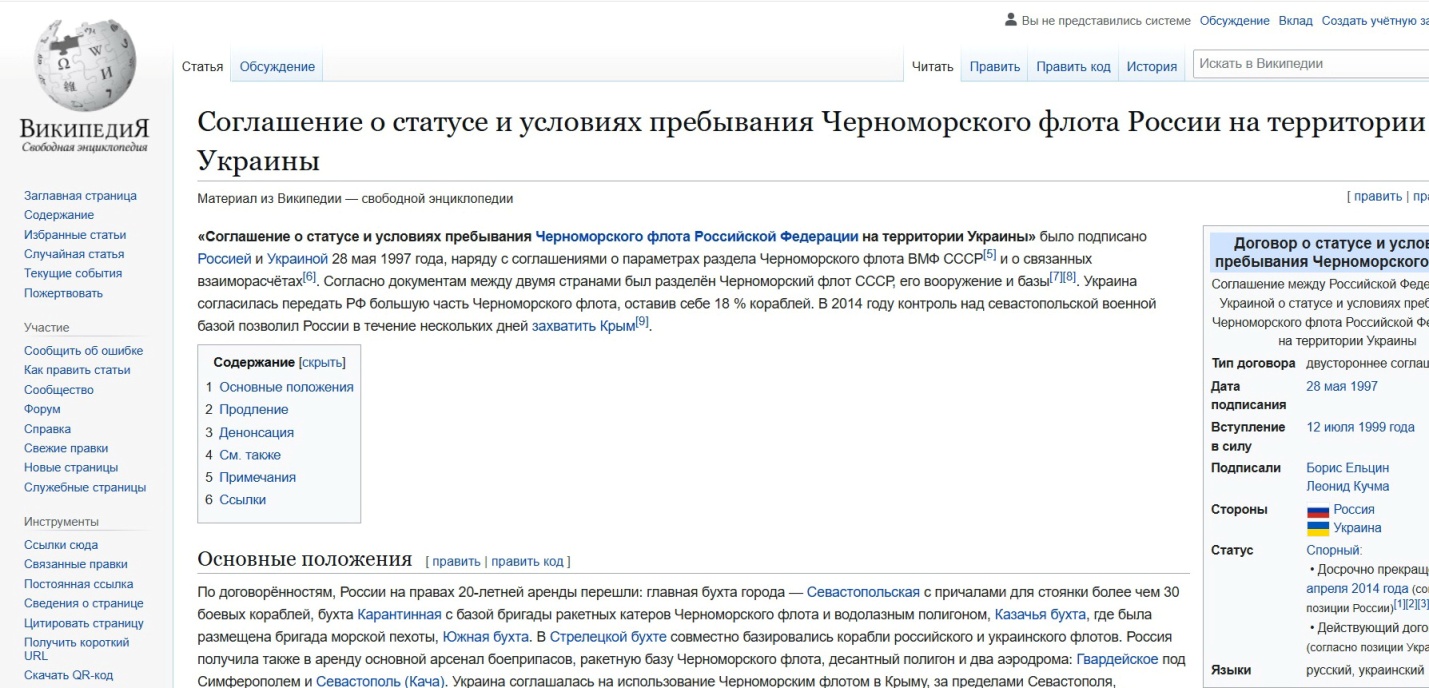Go to contents item Примечания

[257, 477]
